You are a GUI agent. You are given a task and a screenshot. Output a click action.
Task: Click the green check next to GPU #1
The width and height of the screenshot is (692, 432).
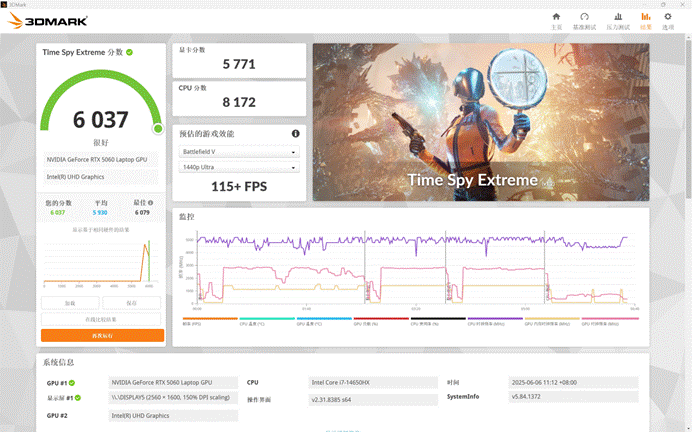[72, 383]
